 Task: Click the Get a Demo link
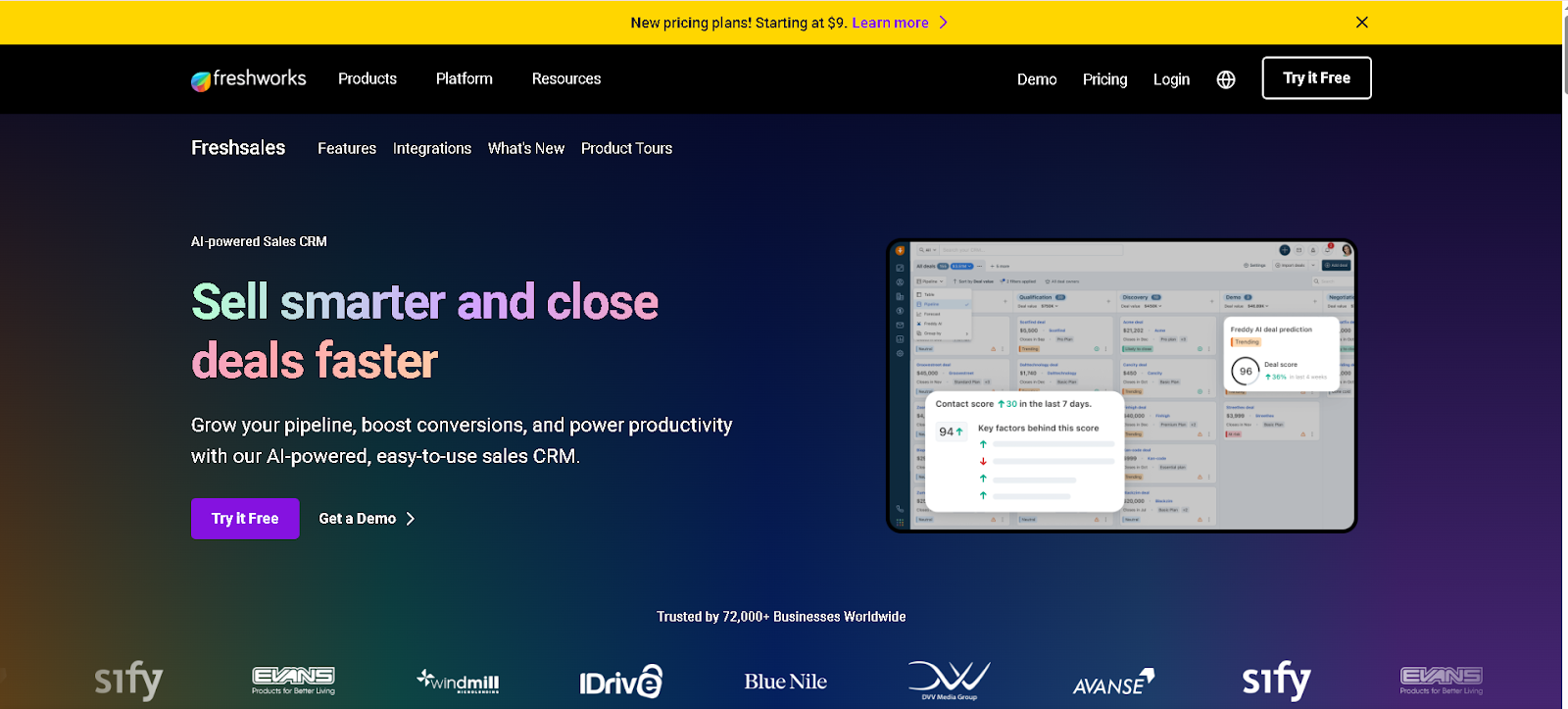(x=367, y=519)
